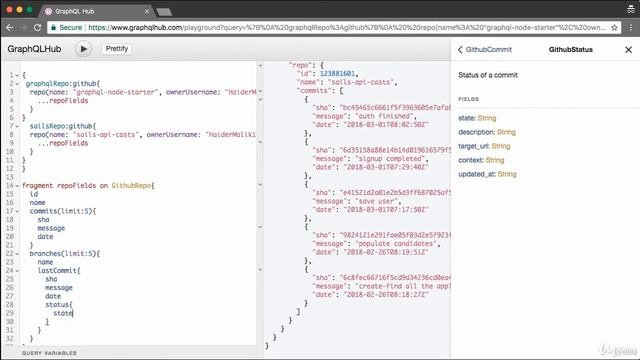
Task: Close the GraphQL Hub tab
Action: pyautogui.click(x=147, y=11)
